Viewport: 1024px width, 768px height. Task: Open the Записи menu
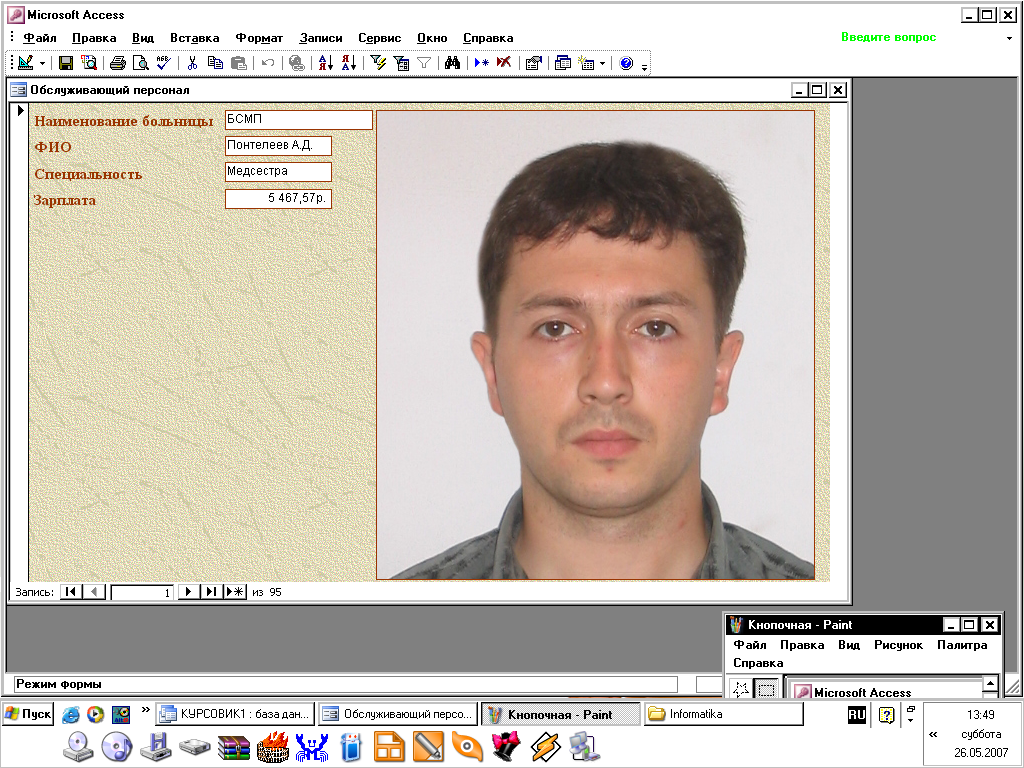[320, 38]
